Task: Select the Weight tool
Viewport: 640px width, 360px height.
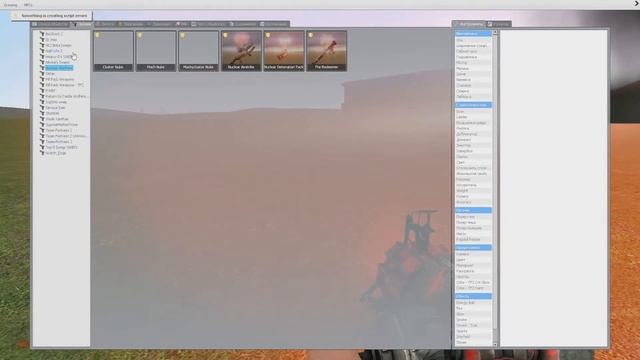Action: point(473,191)
